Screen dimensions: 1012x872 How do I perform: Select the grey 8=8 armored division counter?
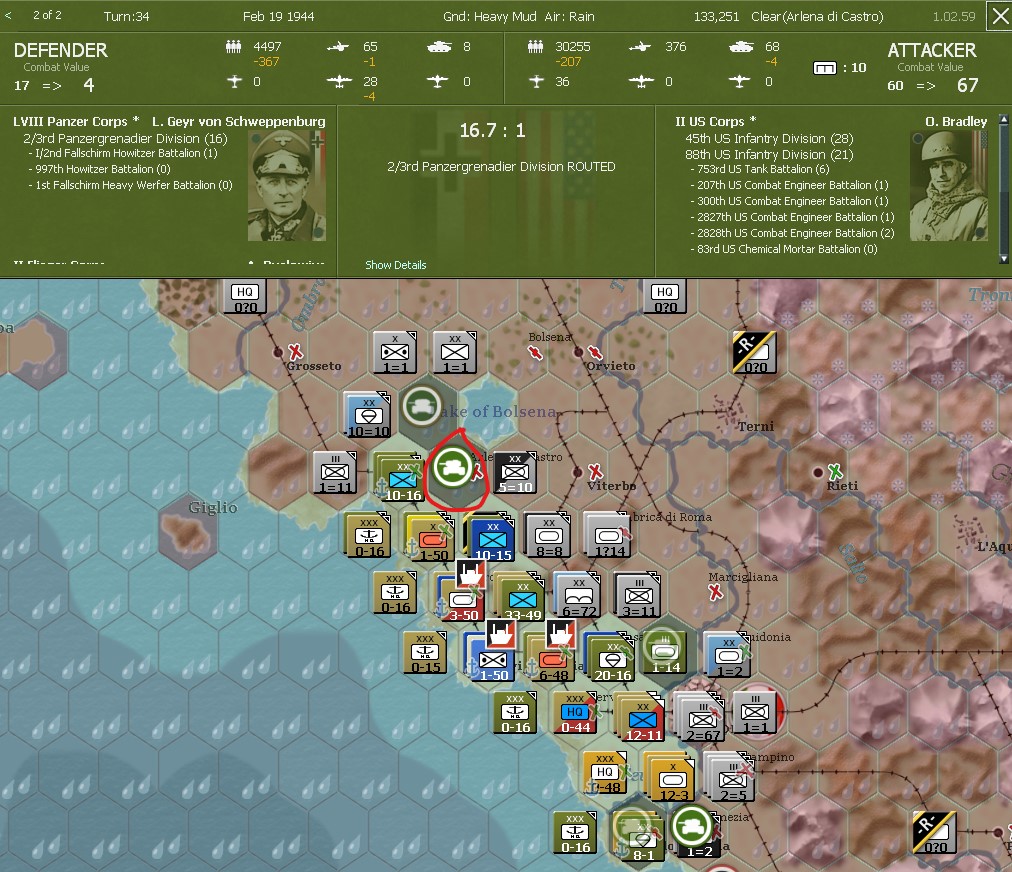[548, 536]
